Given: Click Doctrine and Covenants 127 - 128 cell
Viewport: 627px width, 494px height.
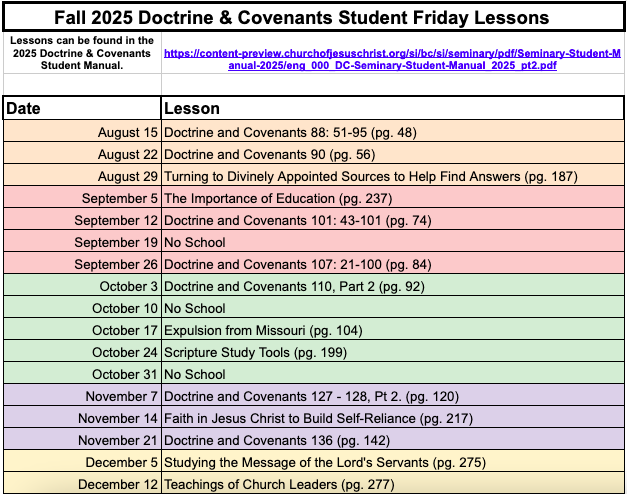Looking at the screenshot, I should (393, 396).
